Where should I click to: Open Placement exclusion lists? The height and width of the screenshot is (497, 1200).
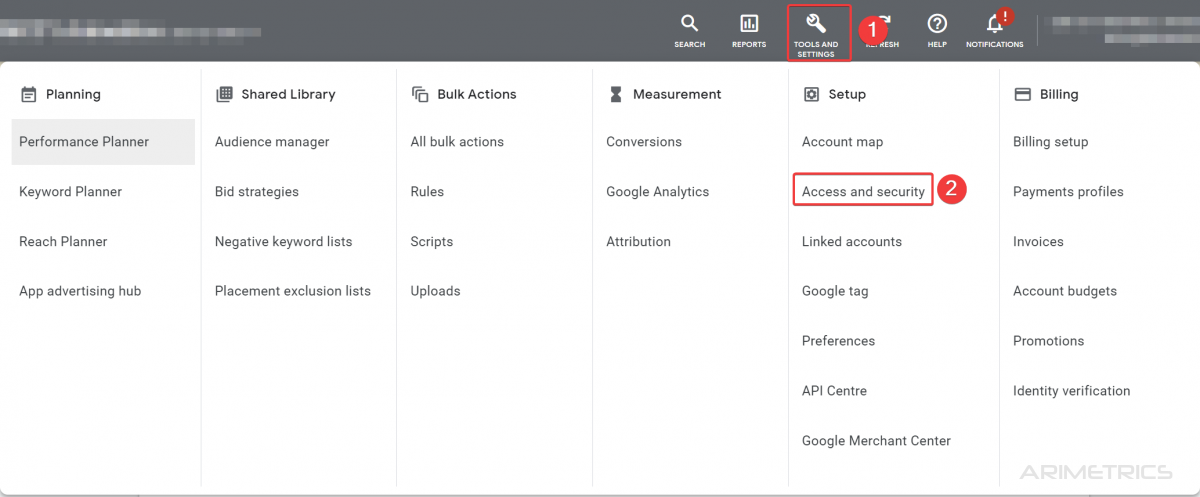pos(293,291)
